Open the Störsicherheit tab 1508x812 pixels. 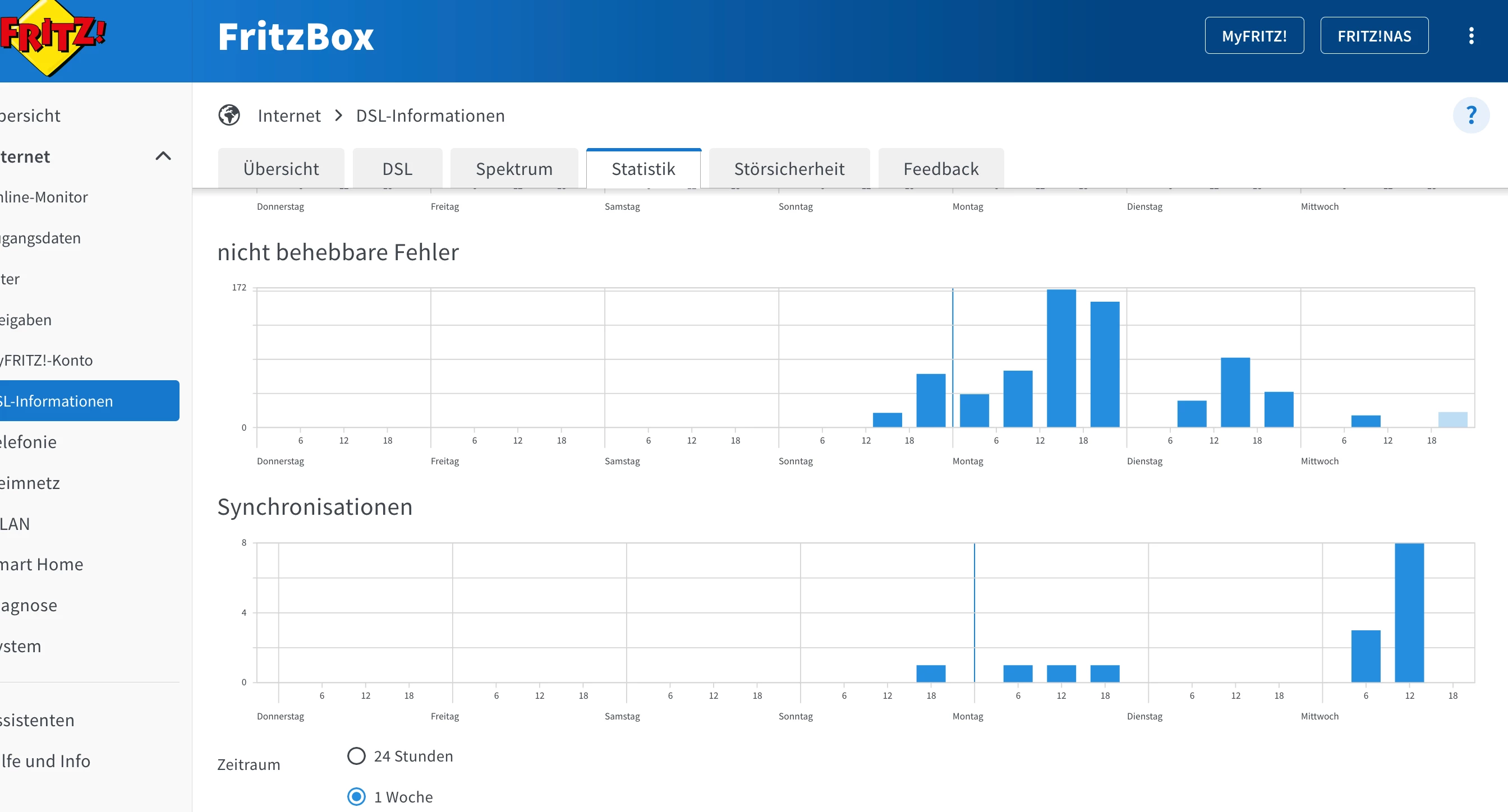click(789, 169)
